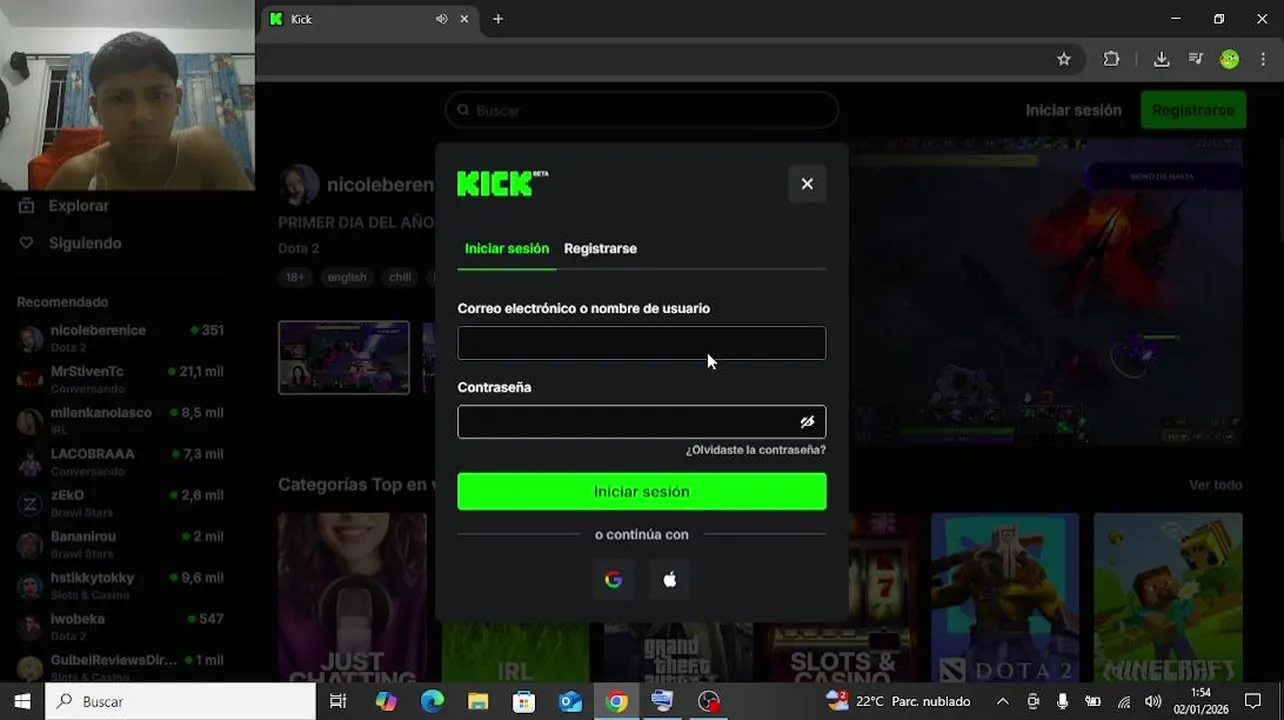1284x720 pixels.
Task: Open the volume control in system tray
Action: click(1153, 701)
